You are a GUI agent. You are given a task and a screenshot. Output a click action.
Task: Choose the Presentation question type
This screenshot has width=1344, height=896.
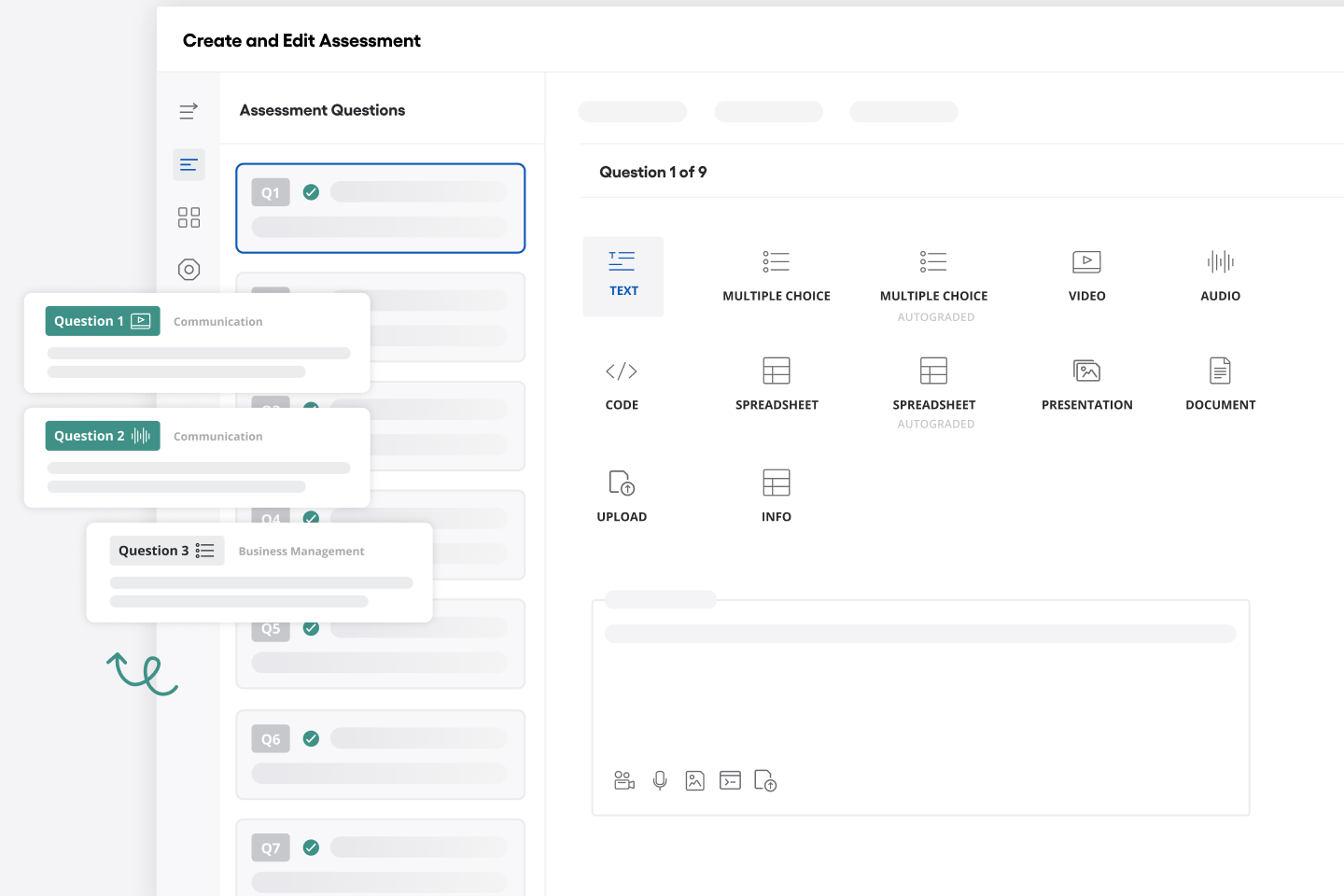click(1086, 385)
